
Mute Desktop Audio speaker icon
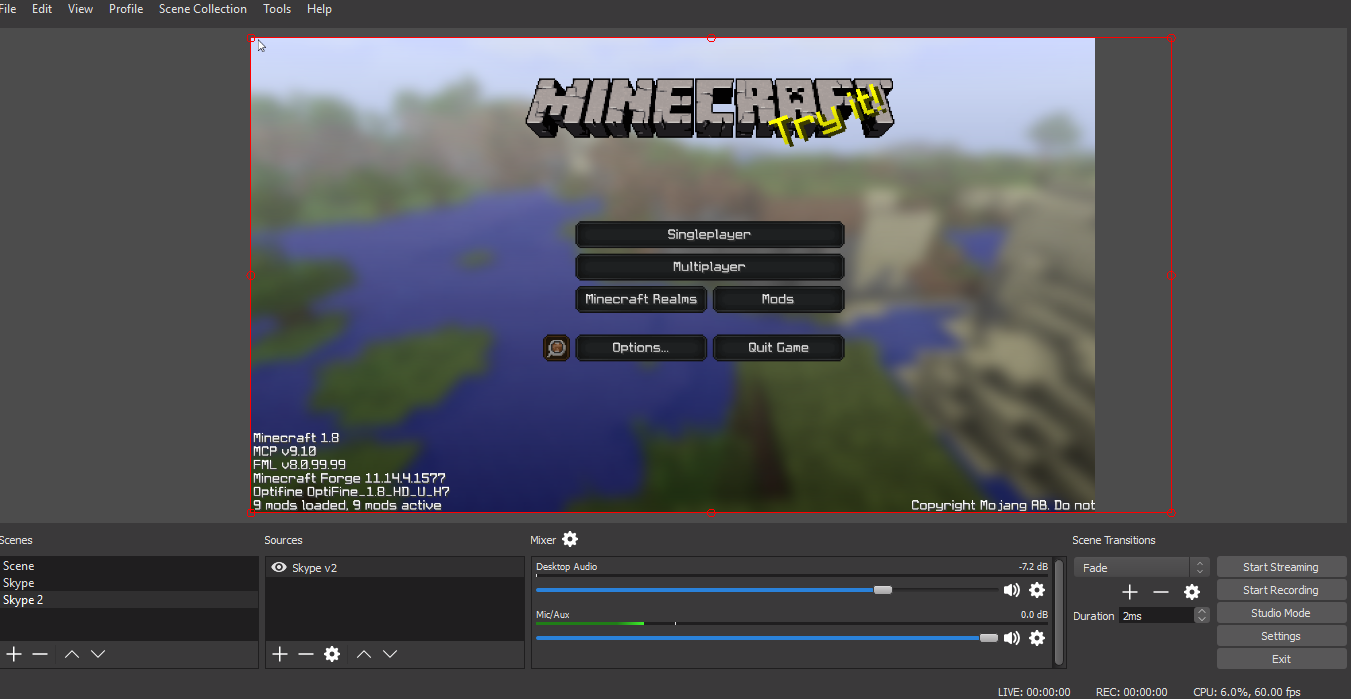click(1012, 590)
